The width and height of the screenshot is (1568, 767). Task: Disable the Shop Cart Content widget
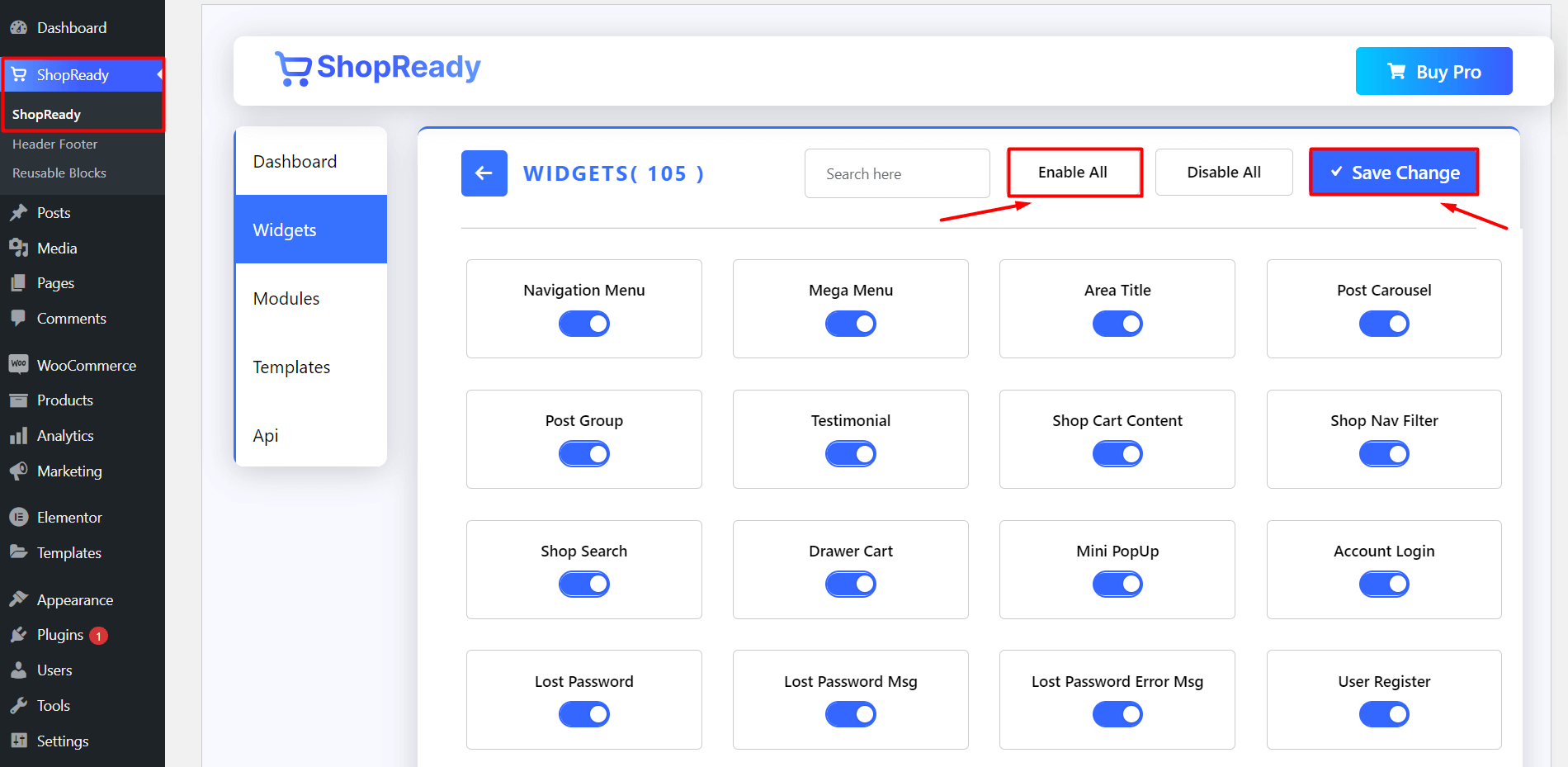tap(1117, 454)
